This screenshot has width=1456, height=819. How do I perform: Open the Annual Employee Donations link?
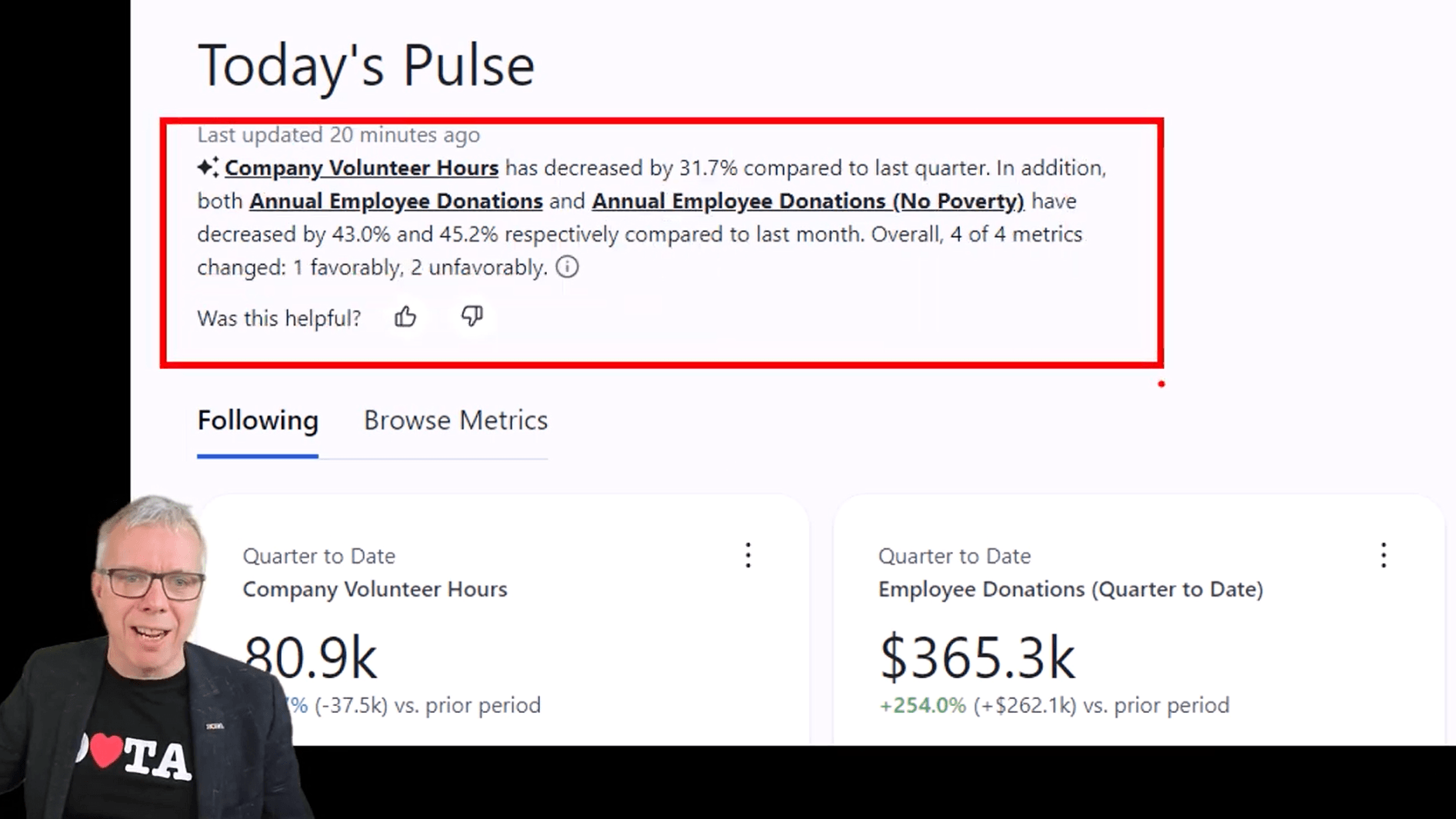(x=396, y=201)
